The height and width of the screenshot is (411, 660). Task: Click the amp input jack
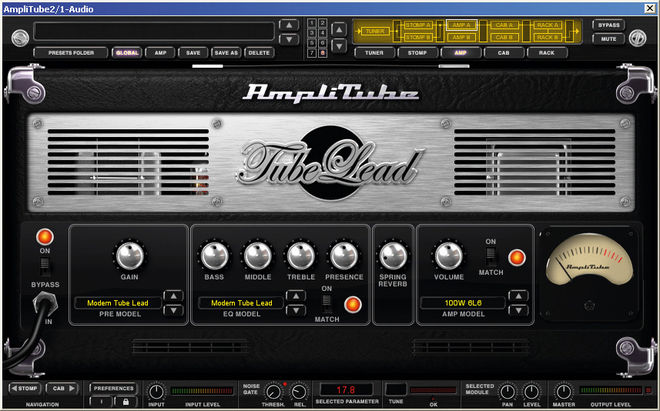(x=45, y=304)
